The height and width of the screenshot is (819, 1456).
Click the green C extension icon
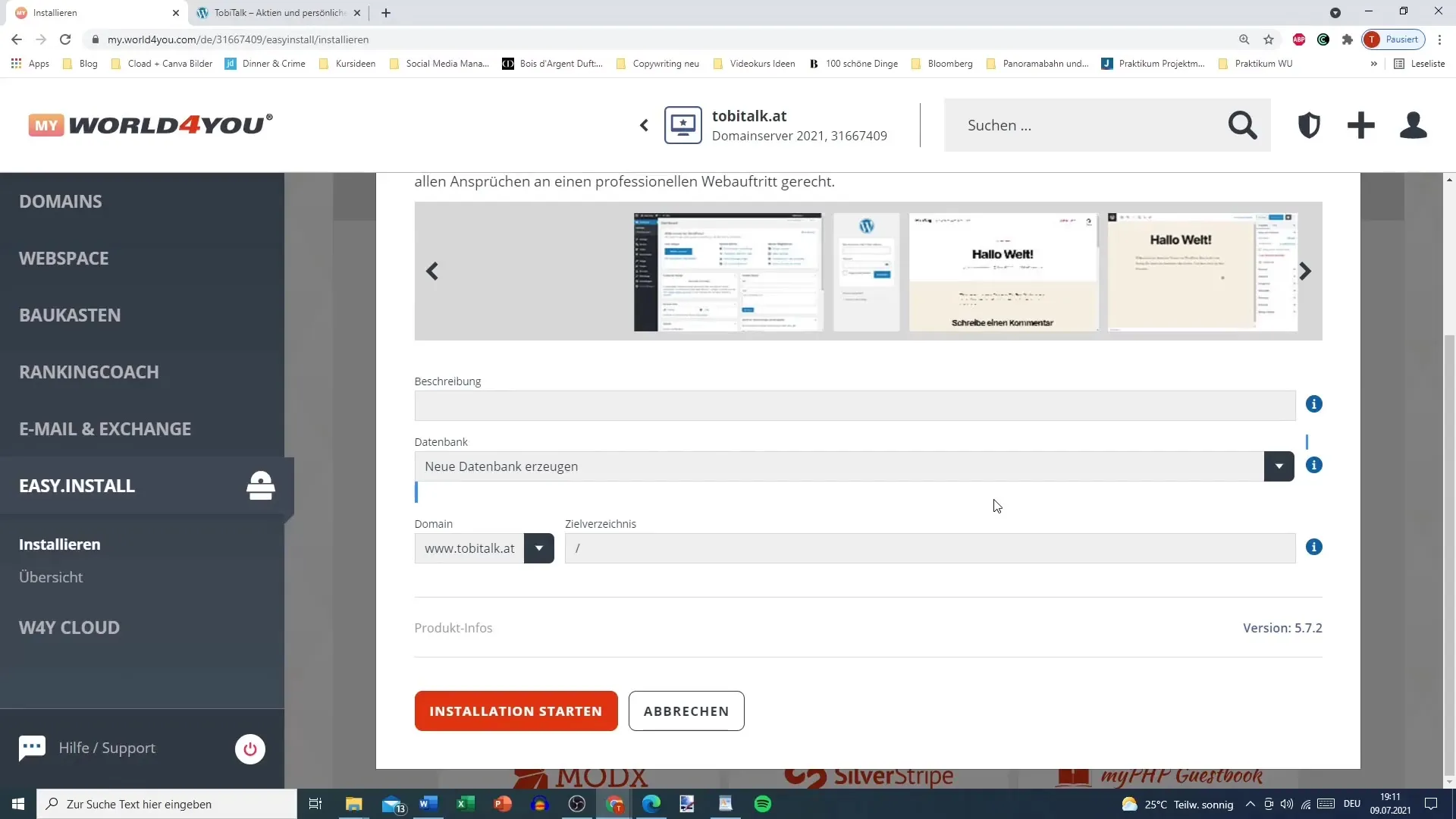[1323, 39]
